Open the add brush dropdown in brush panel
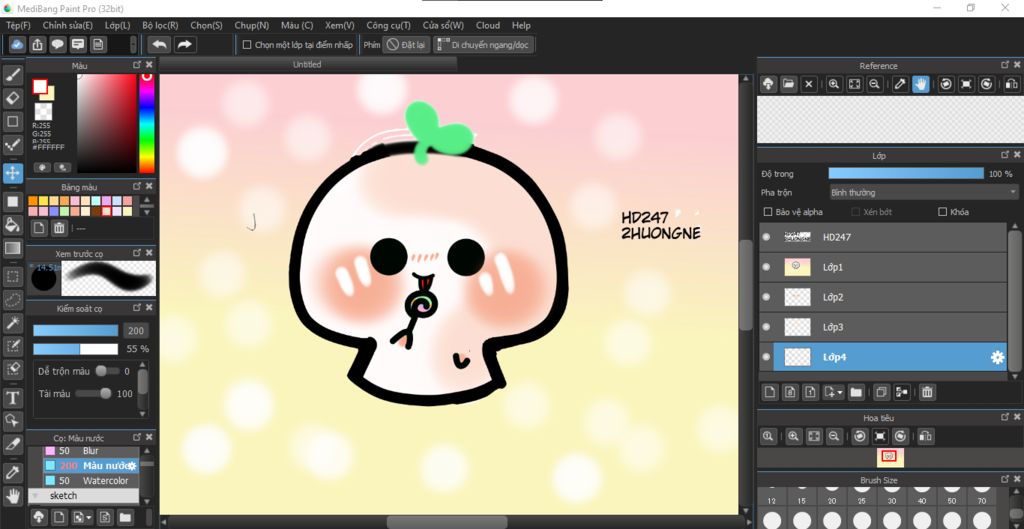The height and width of the screenshot is (529, 1024). pyautogui.click(x=88, y=517)
